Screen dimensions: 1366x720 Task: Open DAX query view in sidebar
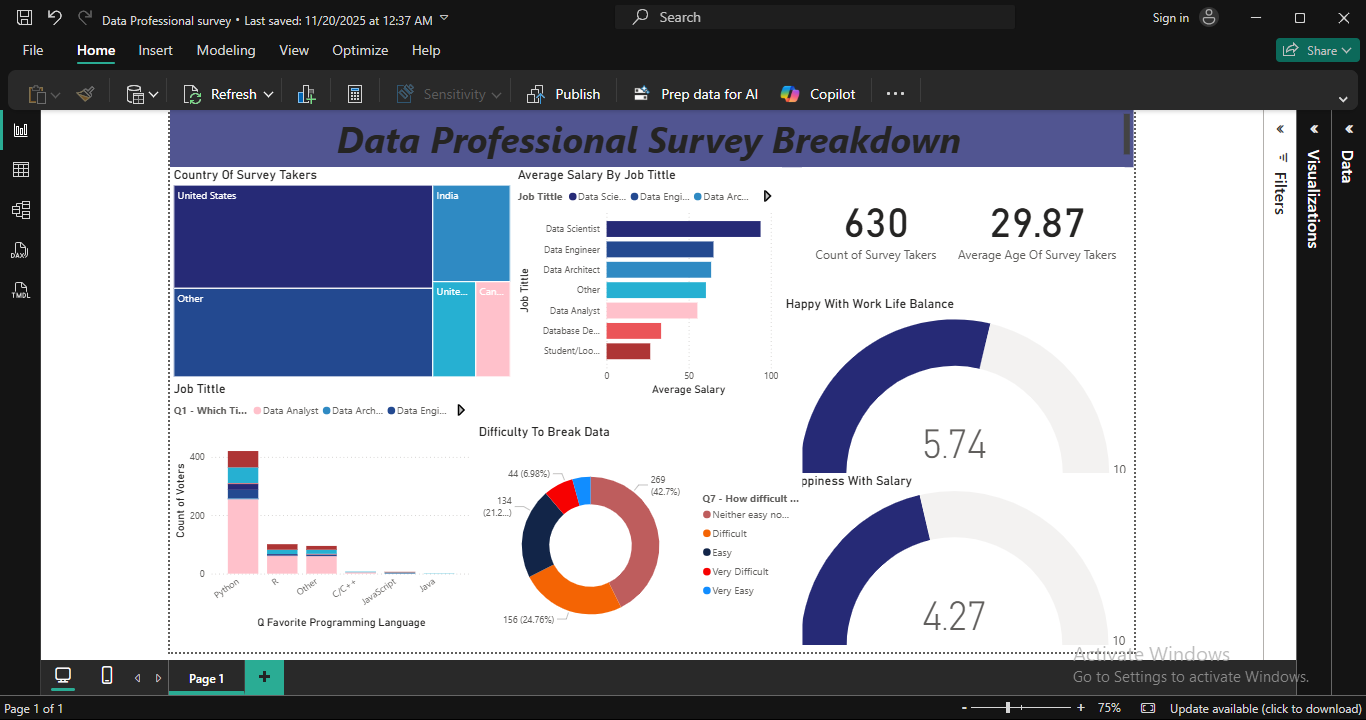click(21, 250)
